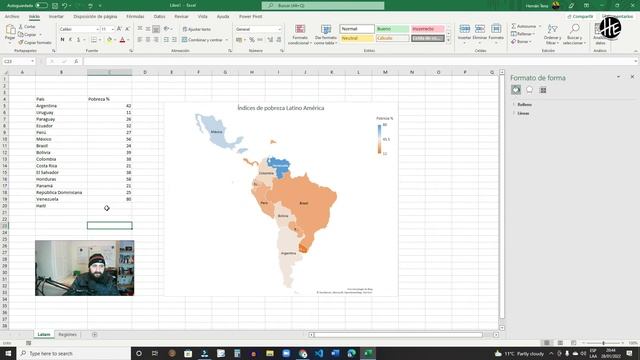Screen dimensions: 640x360
Task: Click the Windows taskbar search box
Action: click(x=73, y=353)
